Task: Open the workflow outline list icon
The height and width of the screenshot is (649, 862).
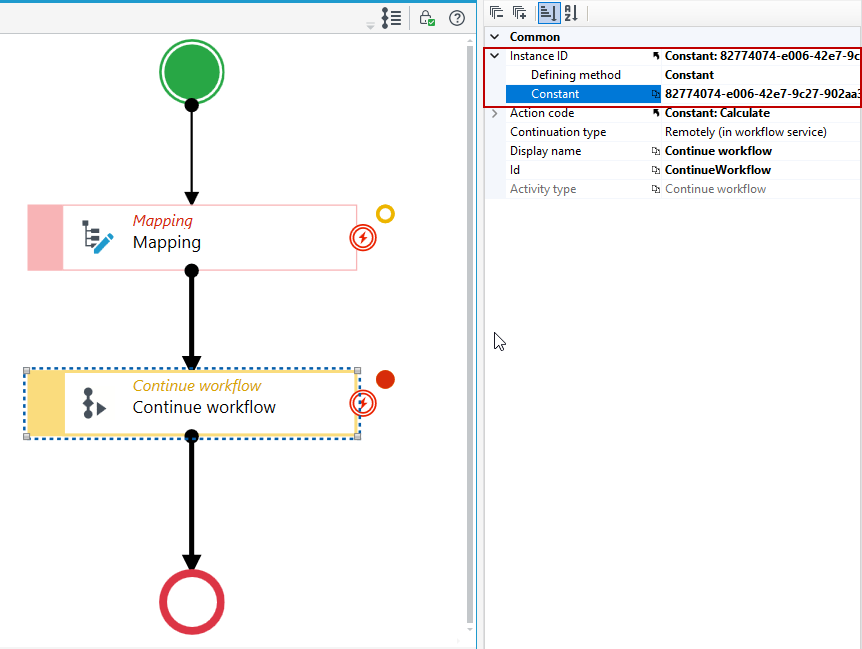Action: click(x=391, y=18)
